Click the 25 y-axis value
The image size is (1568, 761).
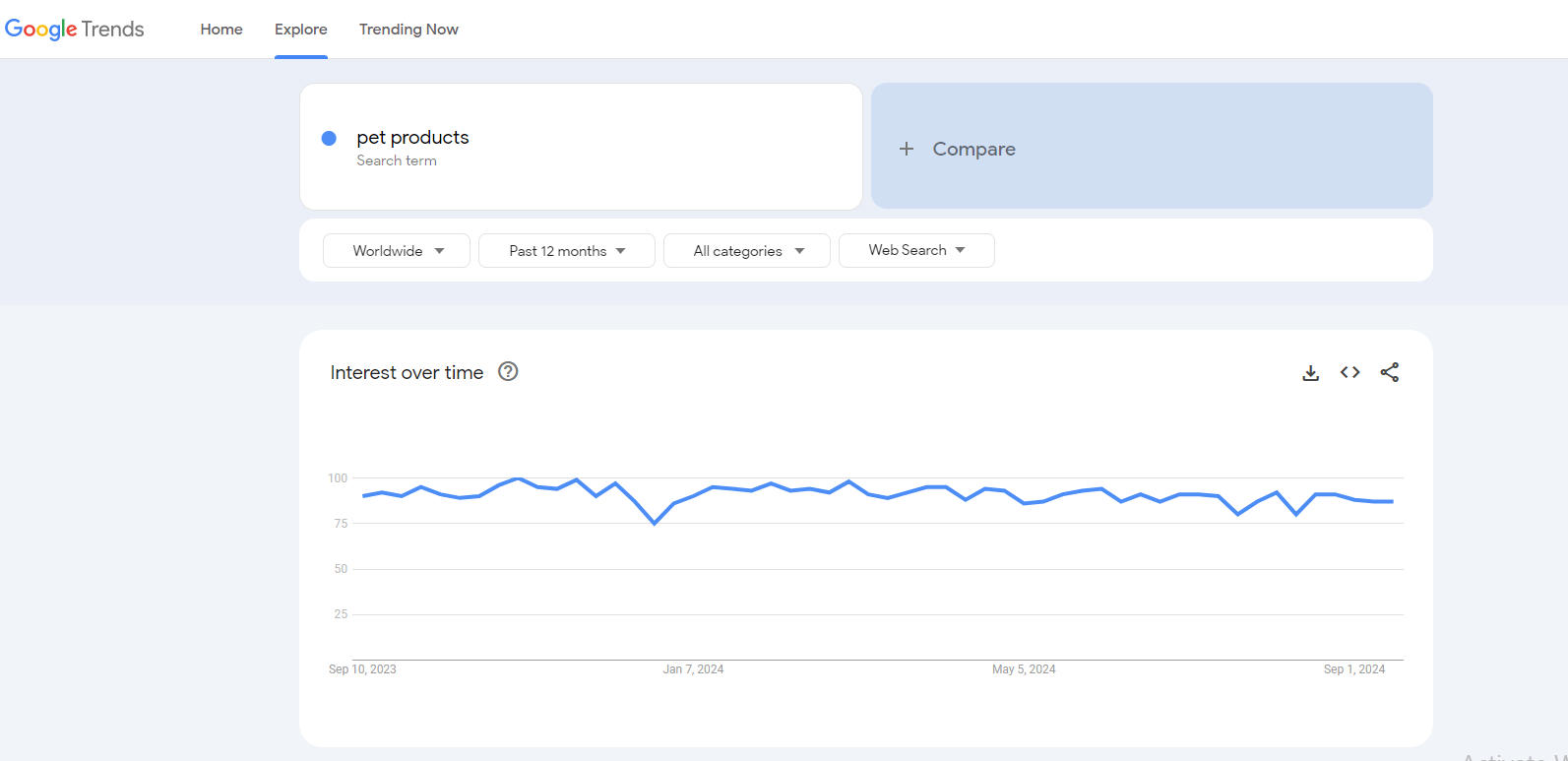coord(341,614)
